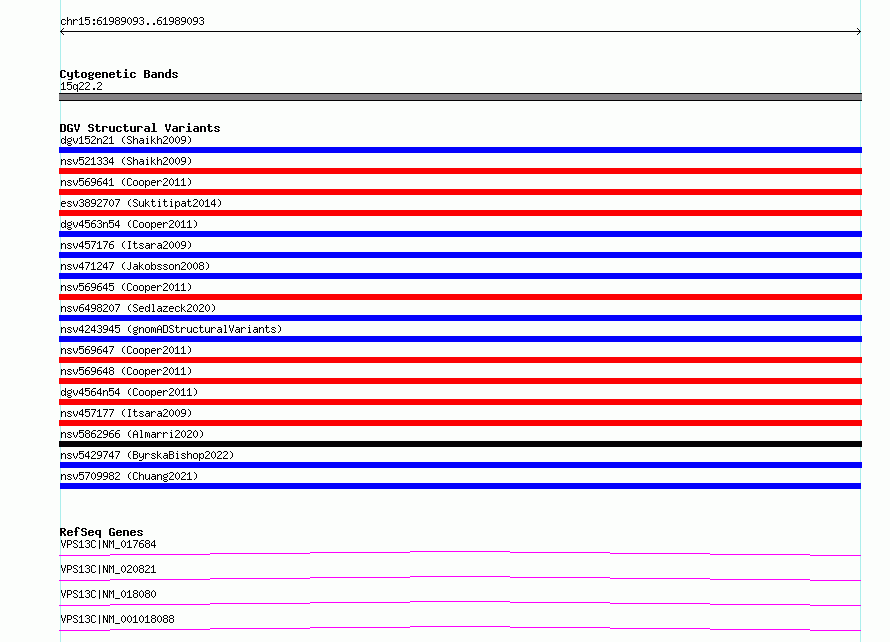
Task: Open variant dgv4563n54 (Cooper2011) label
Action: (x=129, y=224)
